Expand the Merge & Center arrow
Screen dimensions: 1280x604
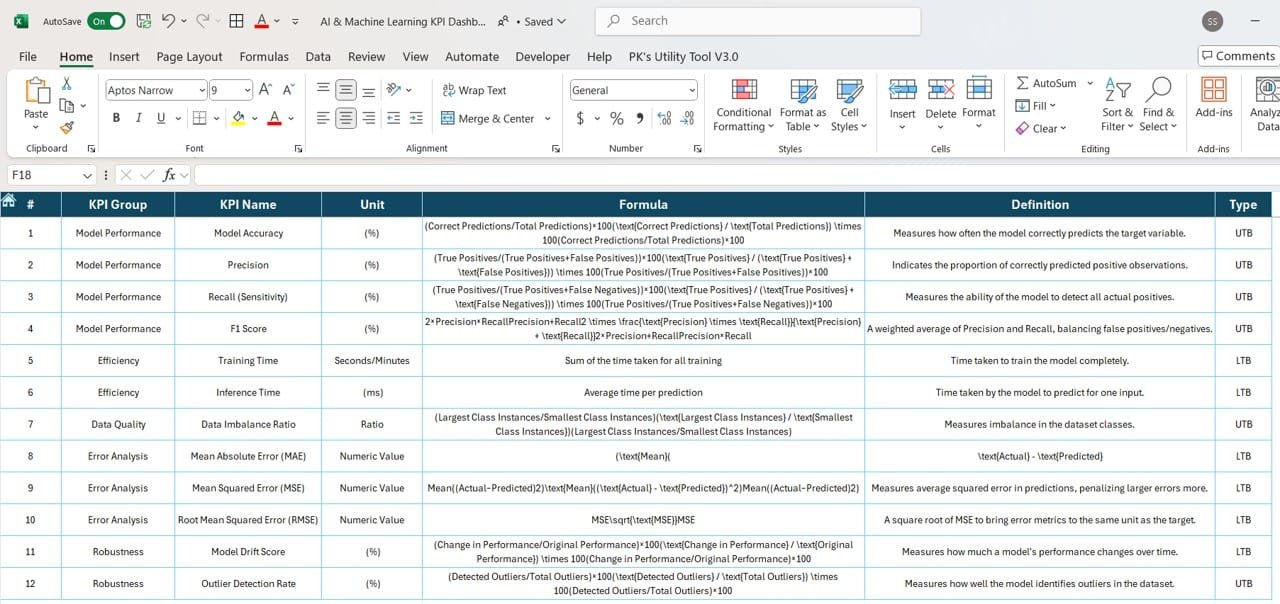548,118
